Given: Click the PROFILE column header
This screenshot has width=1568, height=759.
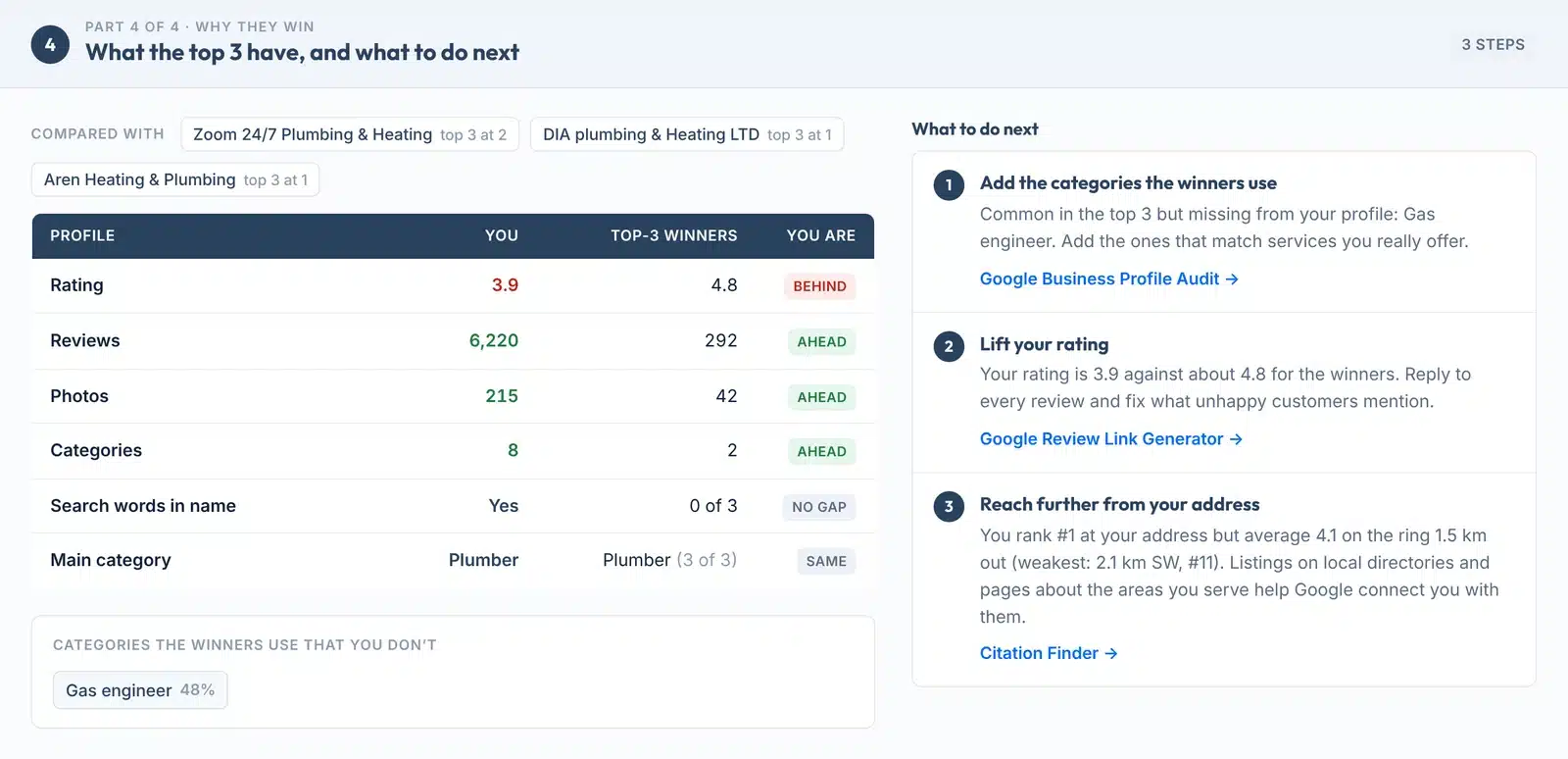Looking at the screenshot, I should 82,235.
